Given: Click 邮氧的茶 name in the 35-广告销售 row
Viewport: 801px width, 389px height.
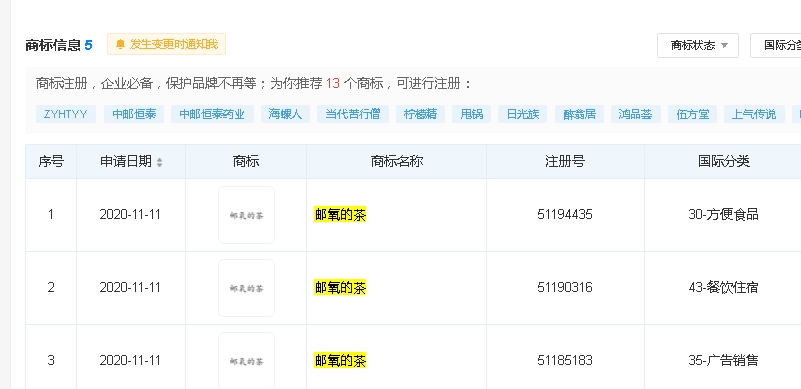Looking at the screenshot, I should 340,361.
